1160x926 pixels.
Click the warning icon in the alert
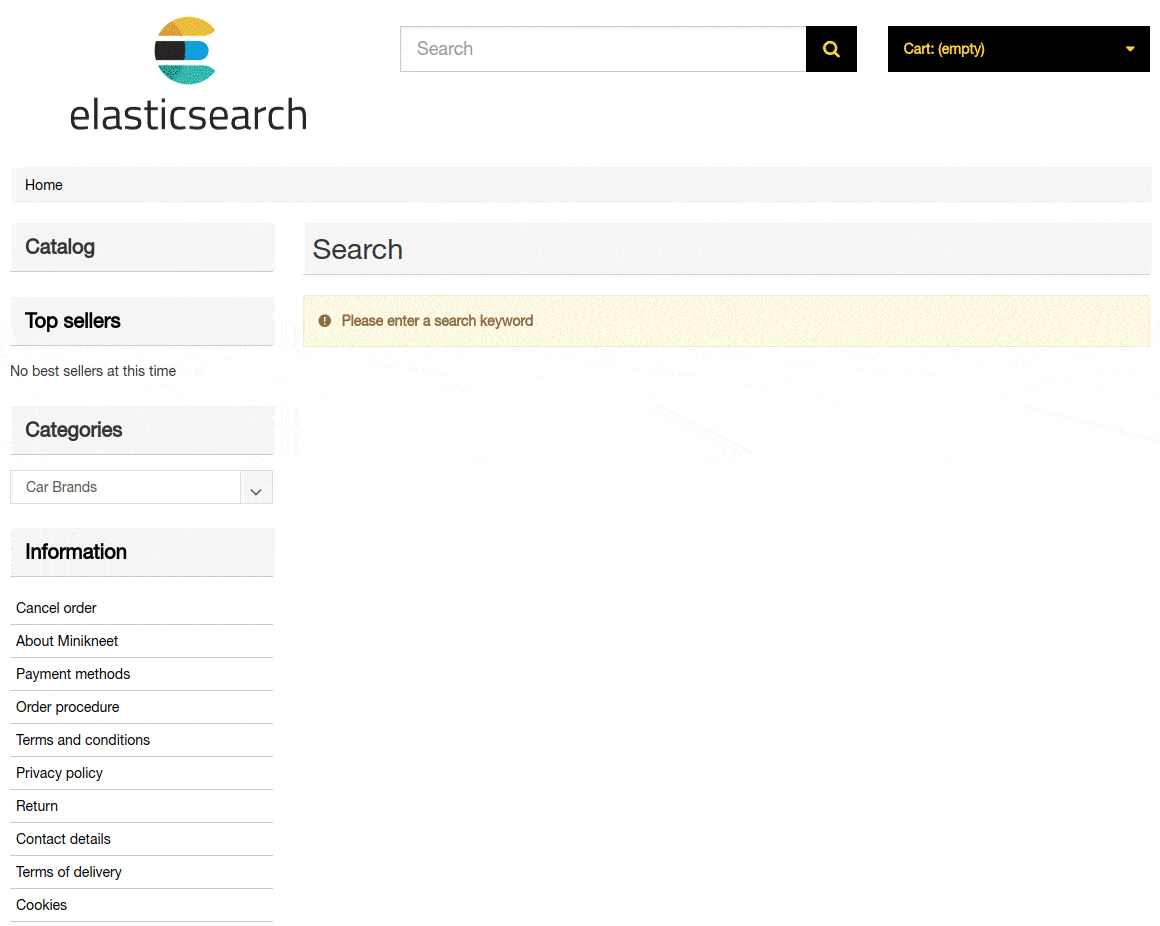click(x=324, y=321)
